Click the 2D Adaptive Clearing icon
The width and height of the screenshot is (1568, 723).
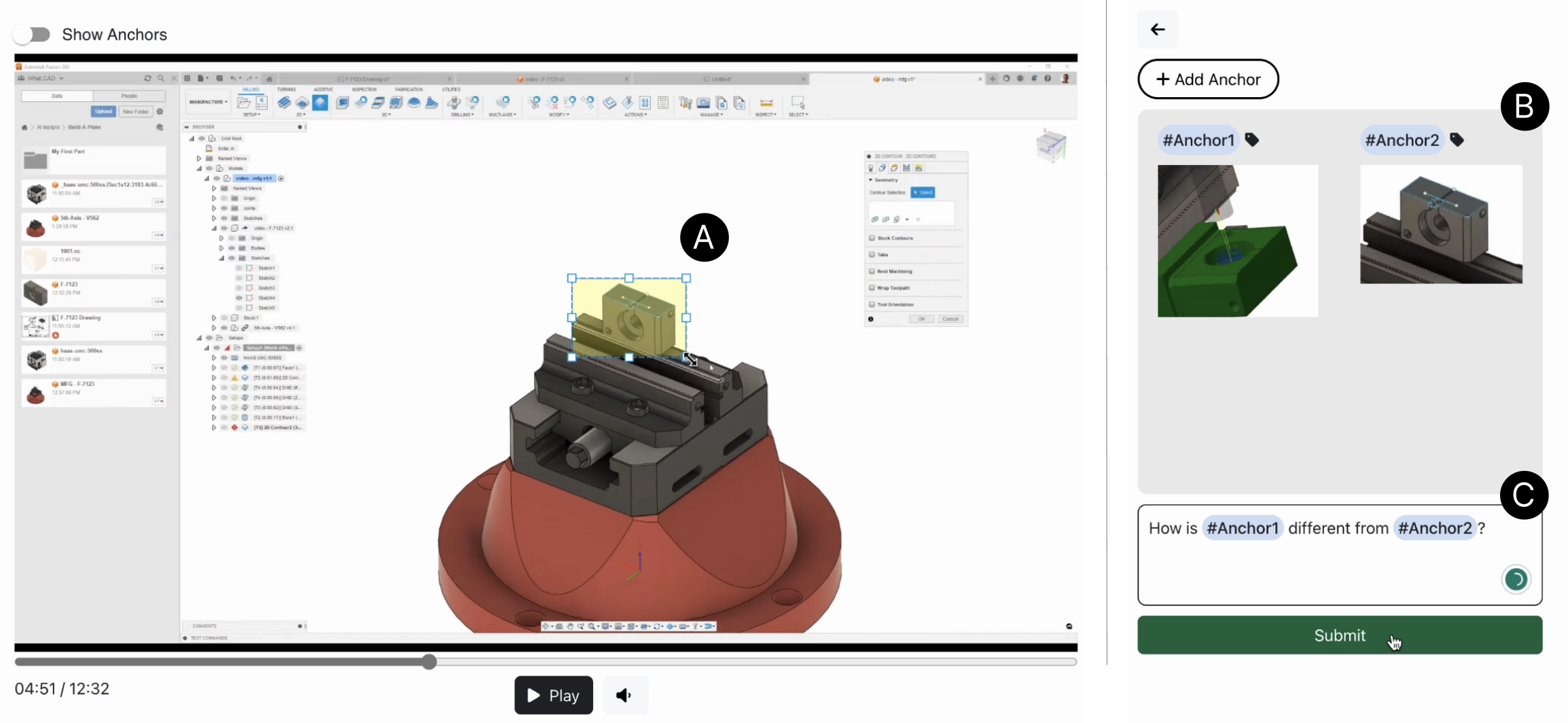click(x=284, y=103)
